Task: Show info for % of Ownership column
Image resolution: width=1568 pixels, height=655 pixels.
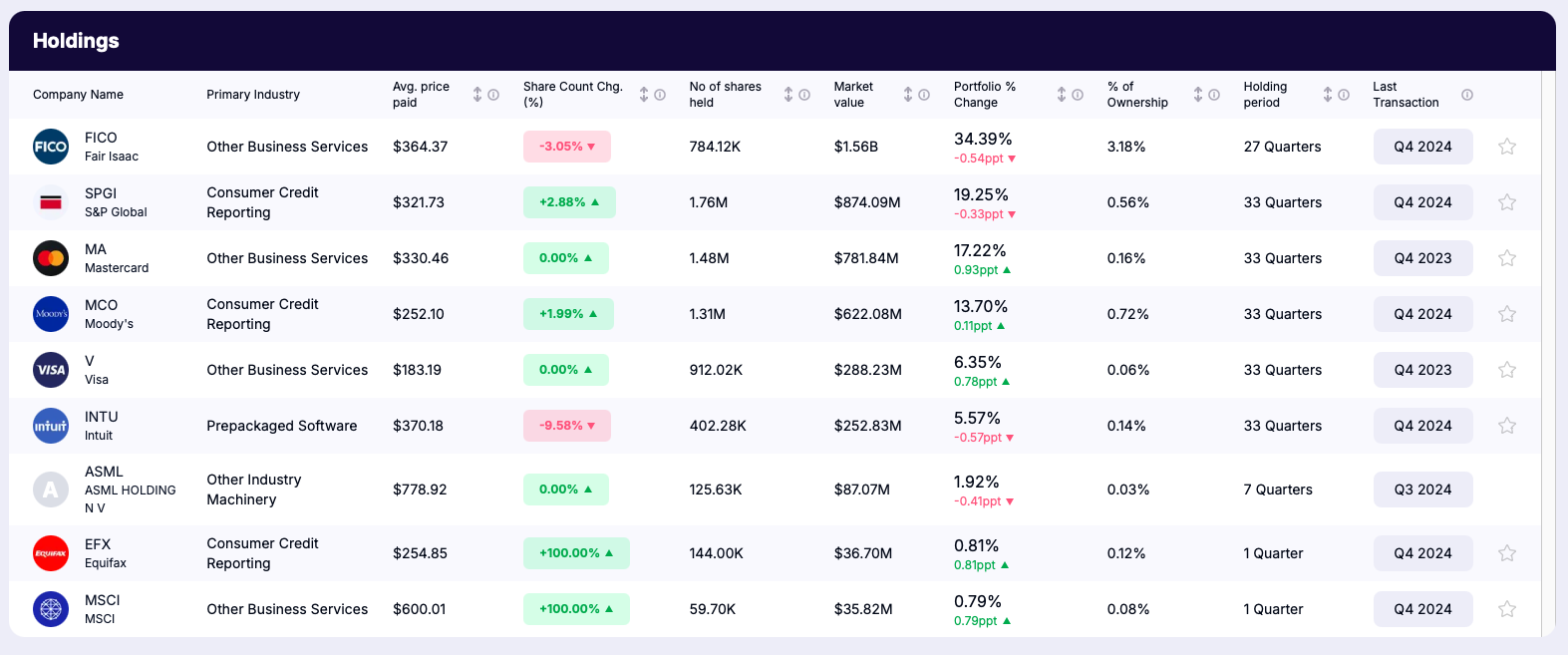Action: [x=1214, y=95]
